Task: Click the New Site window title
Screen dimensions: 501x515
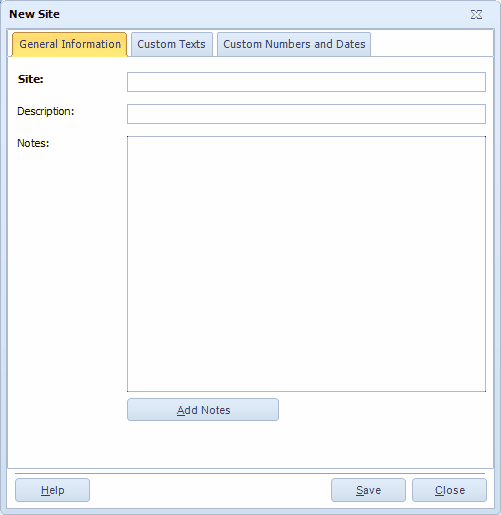Action: (x=34, y=14)
